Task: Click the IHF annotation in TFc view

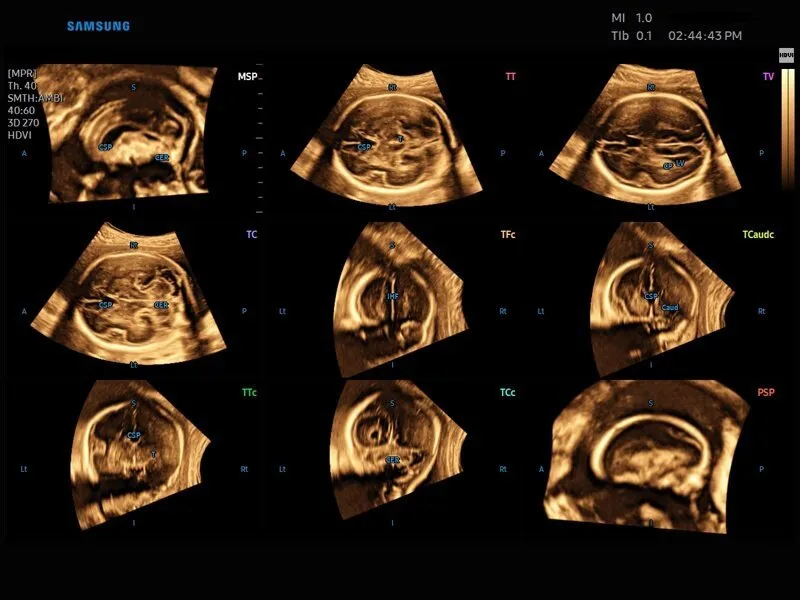Action: 394,296
